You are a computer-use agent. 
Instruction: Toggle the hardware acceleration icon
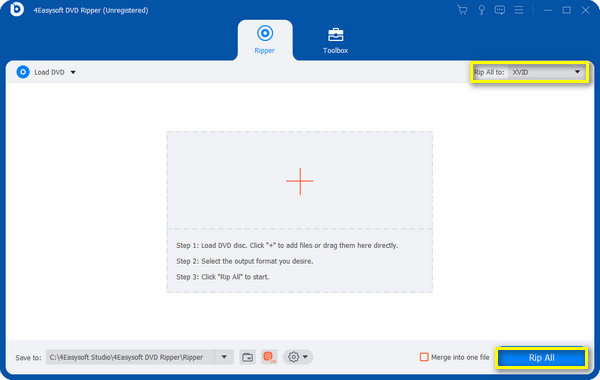269,357
